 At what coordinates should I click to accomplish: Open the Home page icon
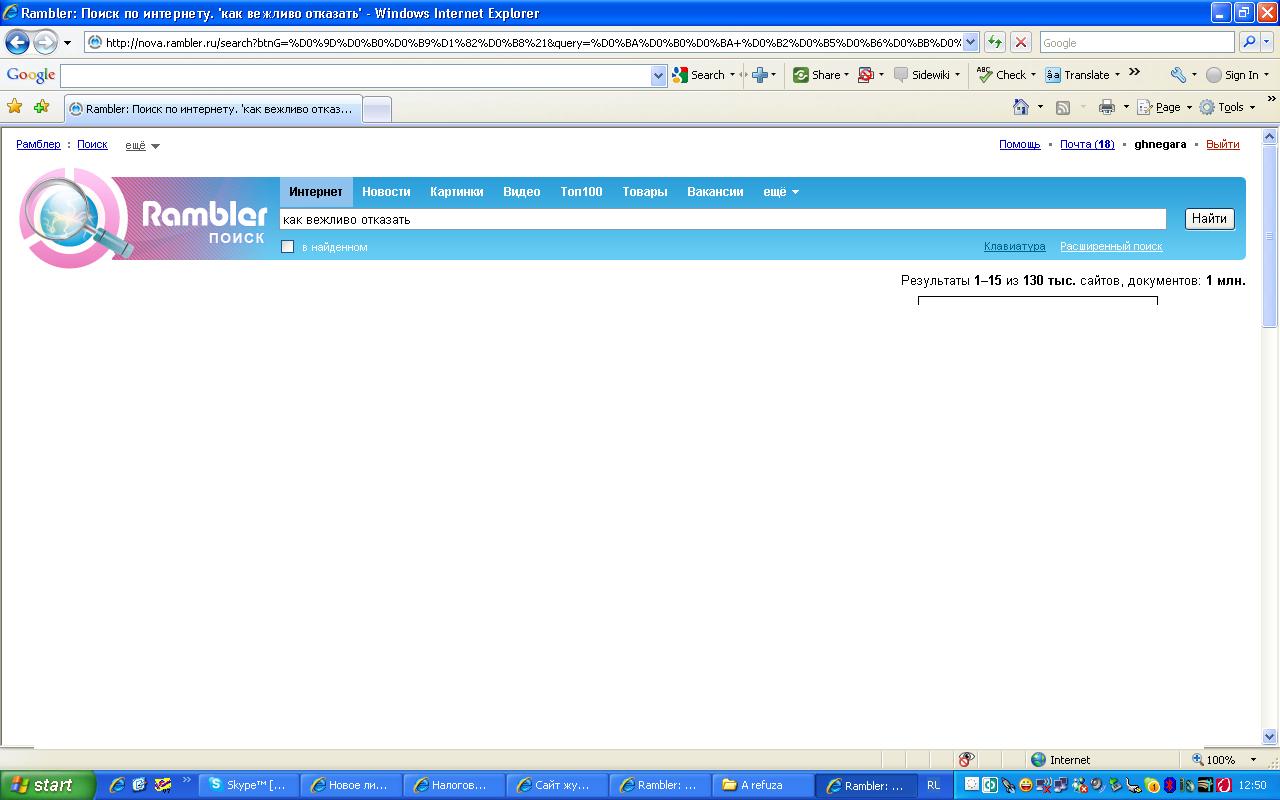tap(1021, 107)
